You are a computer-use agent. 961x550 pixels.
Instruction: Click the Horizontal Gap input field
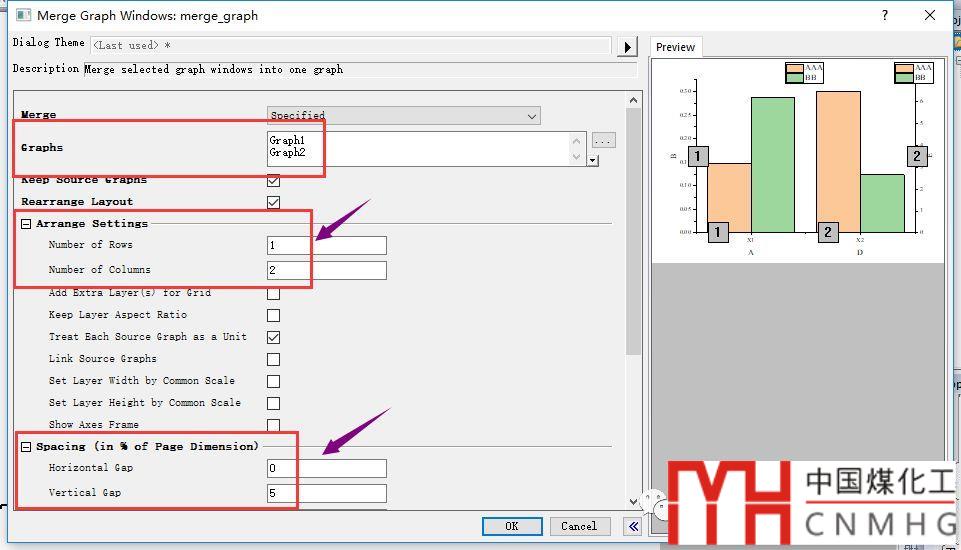pyautogui.click(x=327, y=468)
